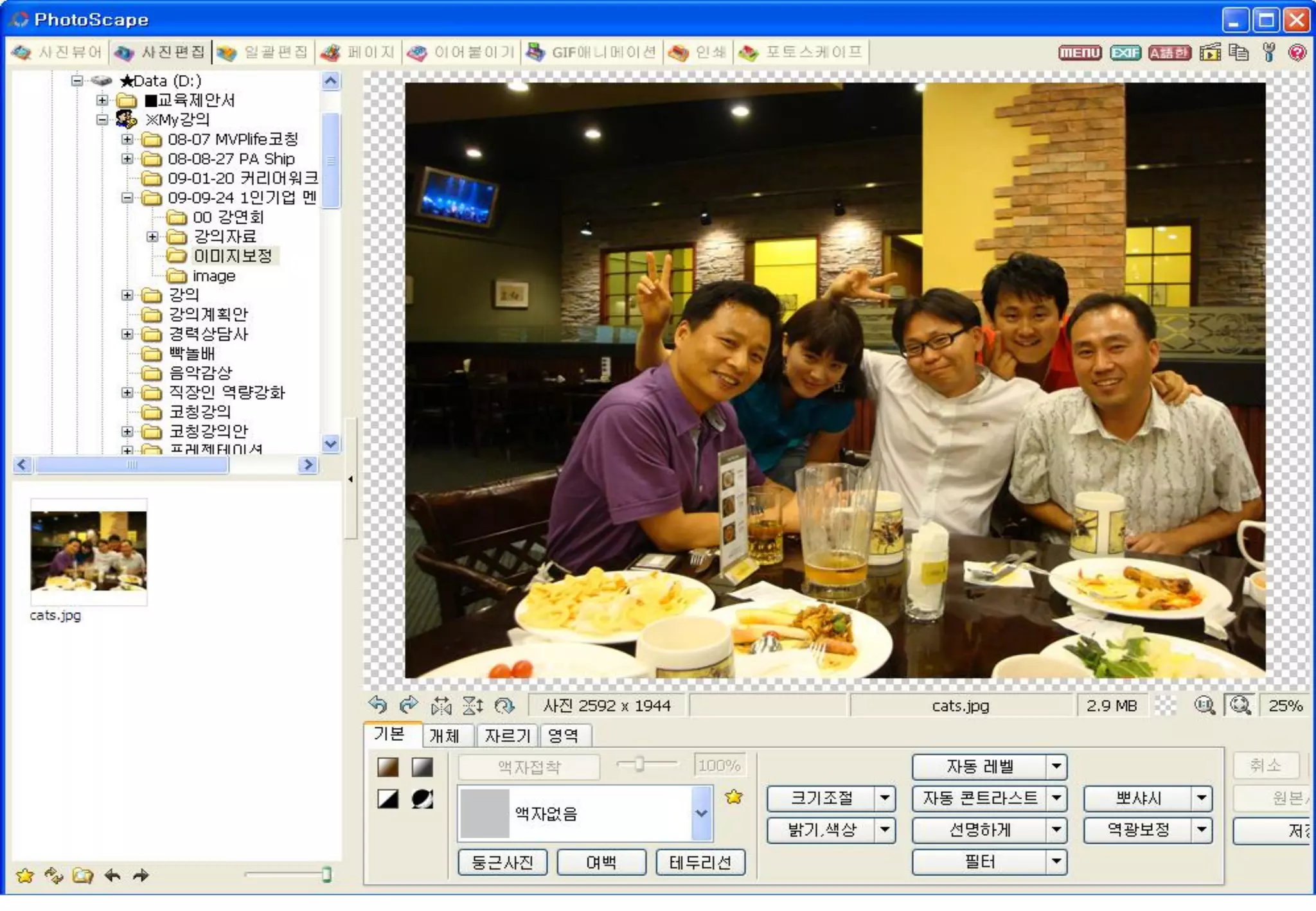Click the 1:1 actual size zoom icon
Image resolution: width=1316 pixels, height=911 pixels.
tap(1204, 705)
